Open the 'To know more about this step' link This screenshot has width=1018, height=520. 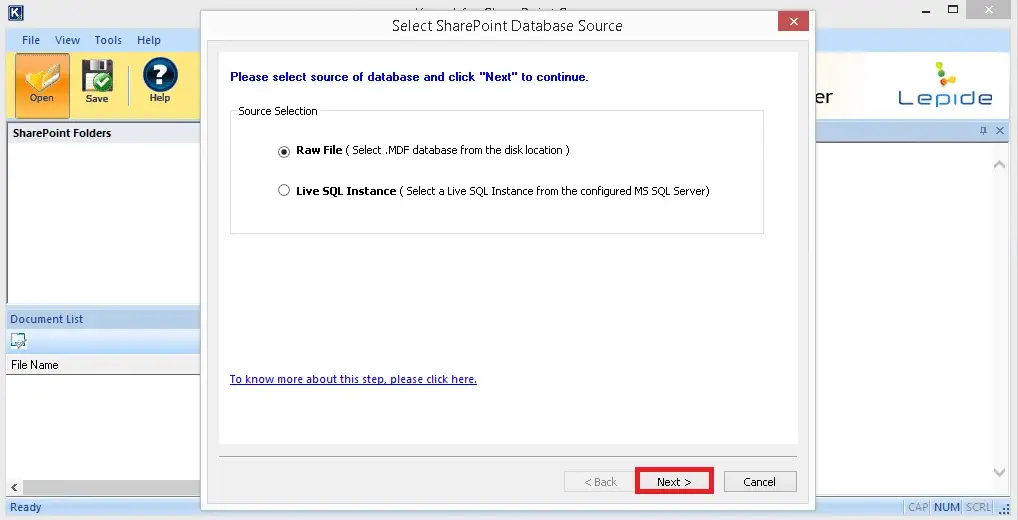[353, 379]
